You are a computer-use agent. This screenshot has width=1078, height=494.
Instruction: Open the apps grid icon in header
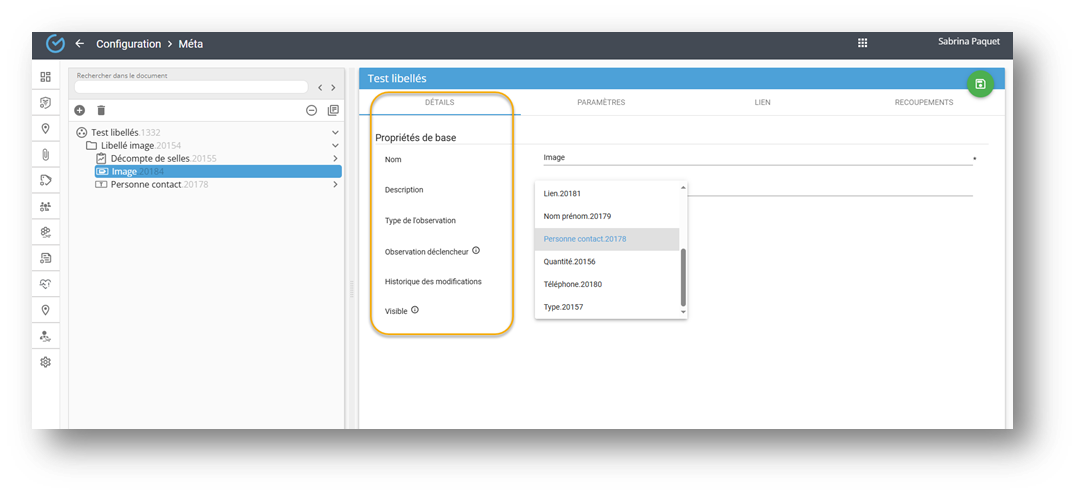862,43
